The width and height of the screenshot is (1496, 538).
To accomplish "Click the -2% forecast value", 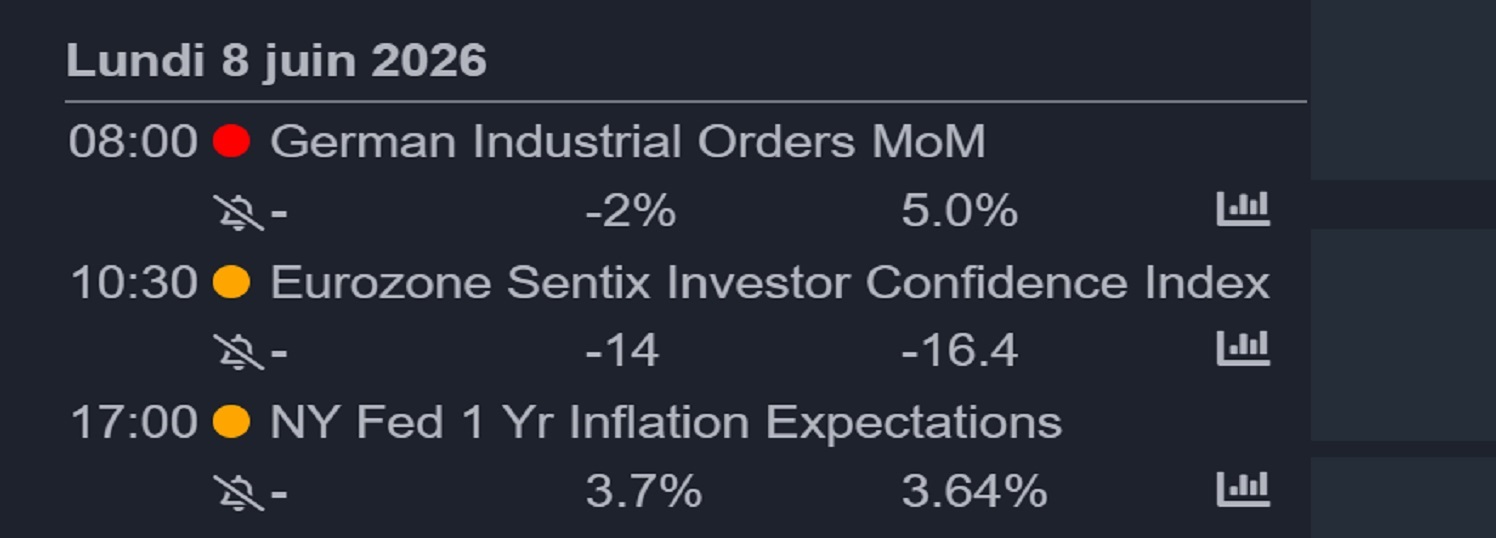I will tap(630, 212).
